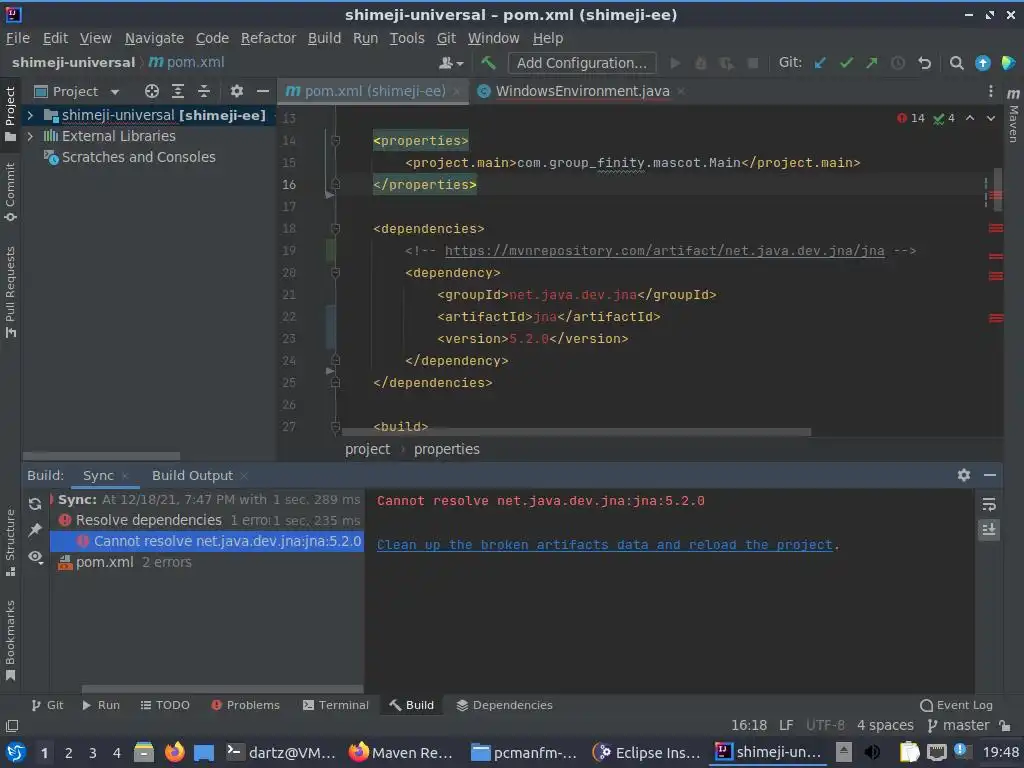Switch to Build Output tab
The width and height of the screenshot is (1024, 768).
[192, 475]
